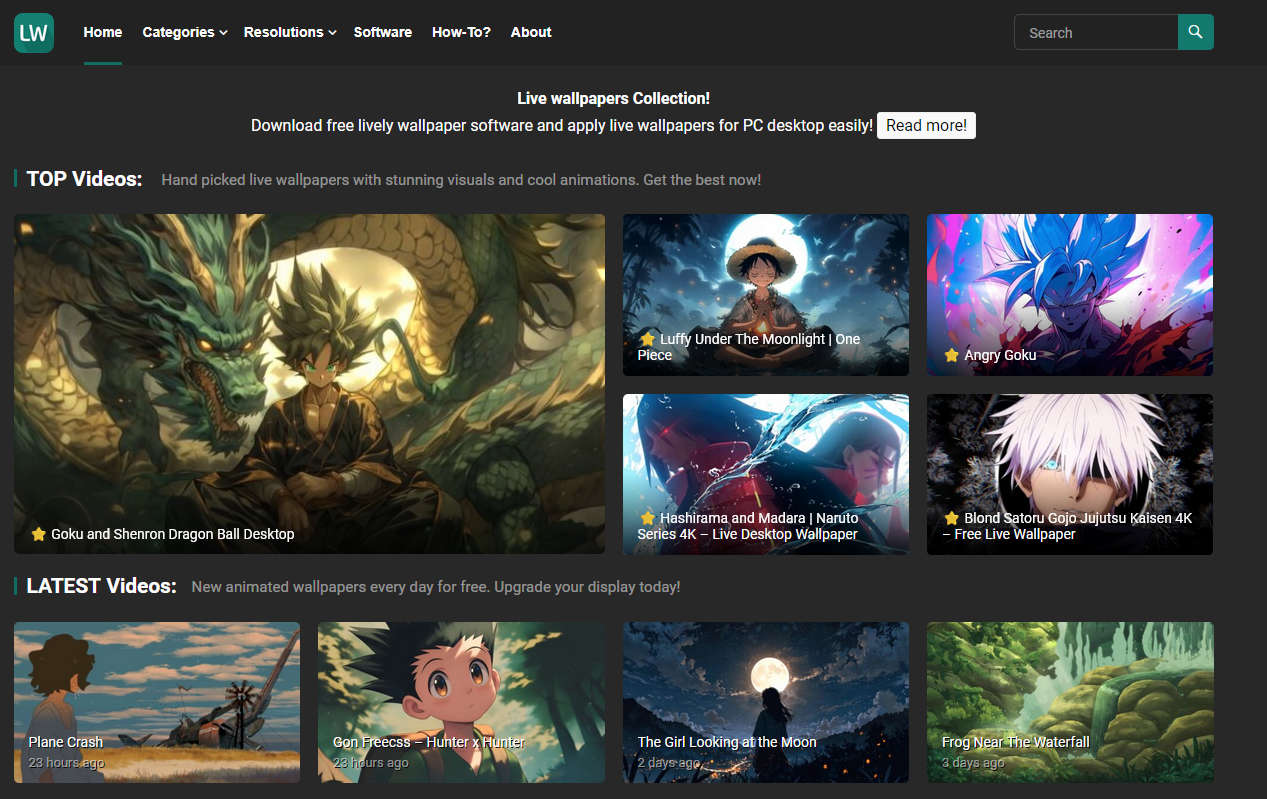Click '3 days ago' timestamp text
Screen dimensions: 1267x799
pos(973,762)
